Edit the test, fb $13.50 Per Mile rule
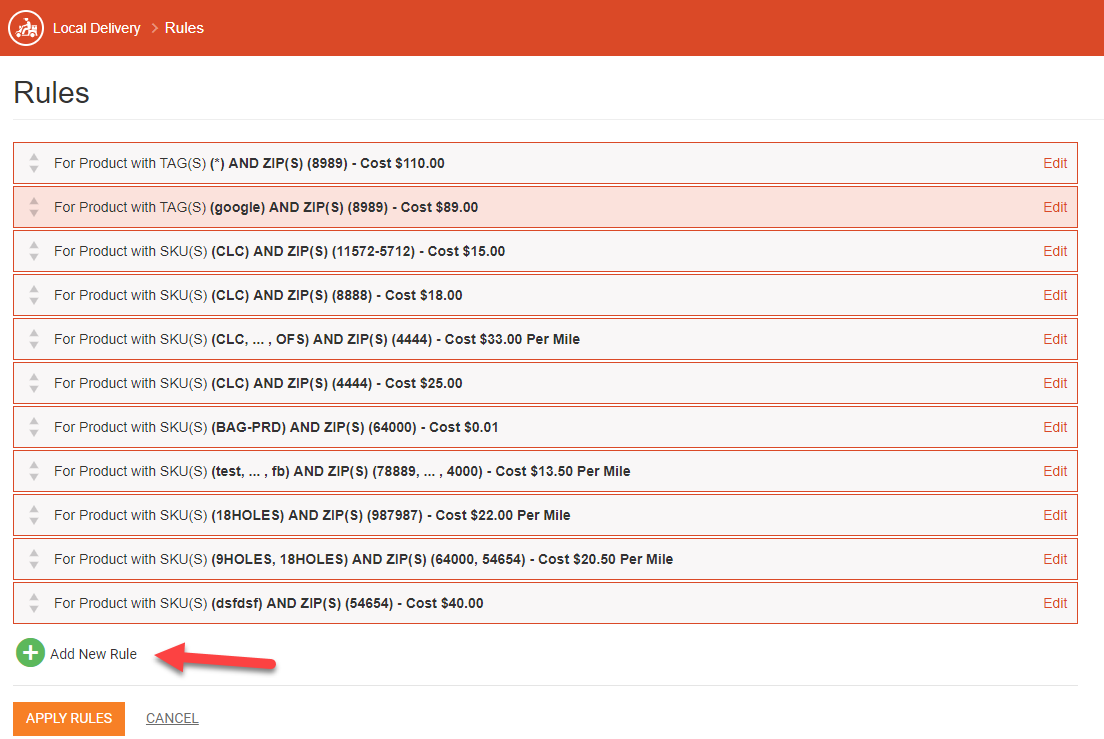Image resolution: width=1104 pixels, height=739 pixels. point(1055,471)
